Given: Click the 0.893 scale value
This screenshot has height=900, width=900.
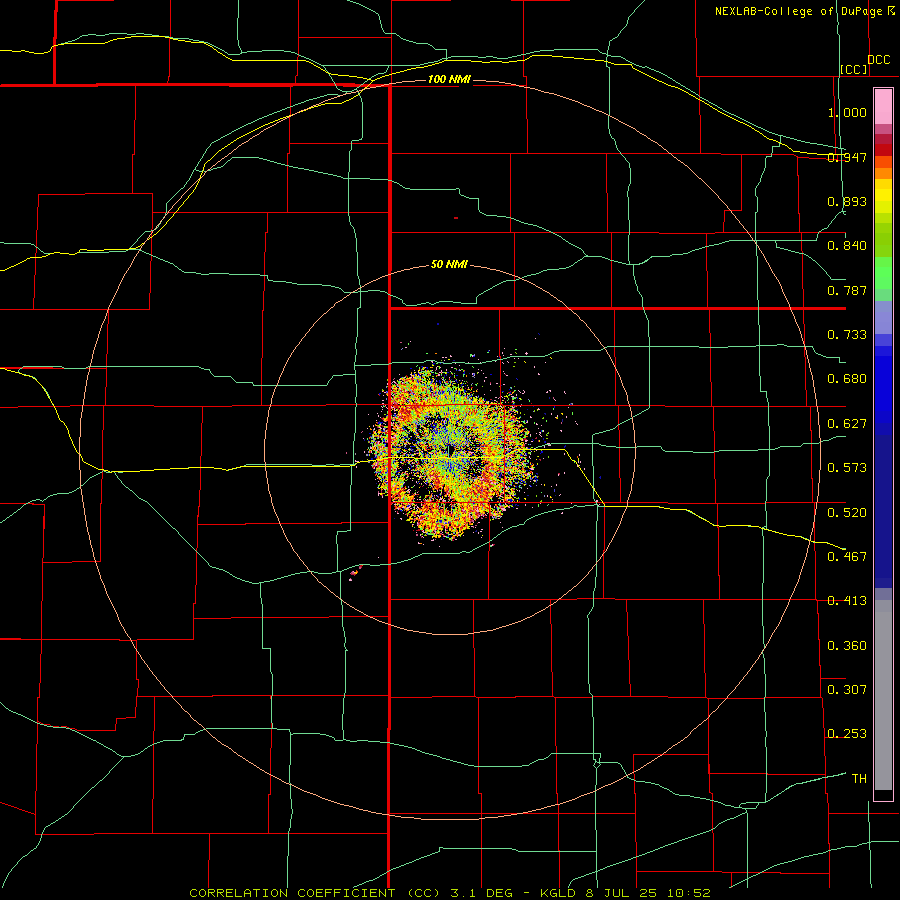Looking at the screenshot, I should [x=847, y=201].
